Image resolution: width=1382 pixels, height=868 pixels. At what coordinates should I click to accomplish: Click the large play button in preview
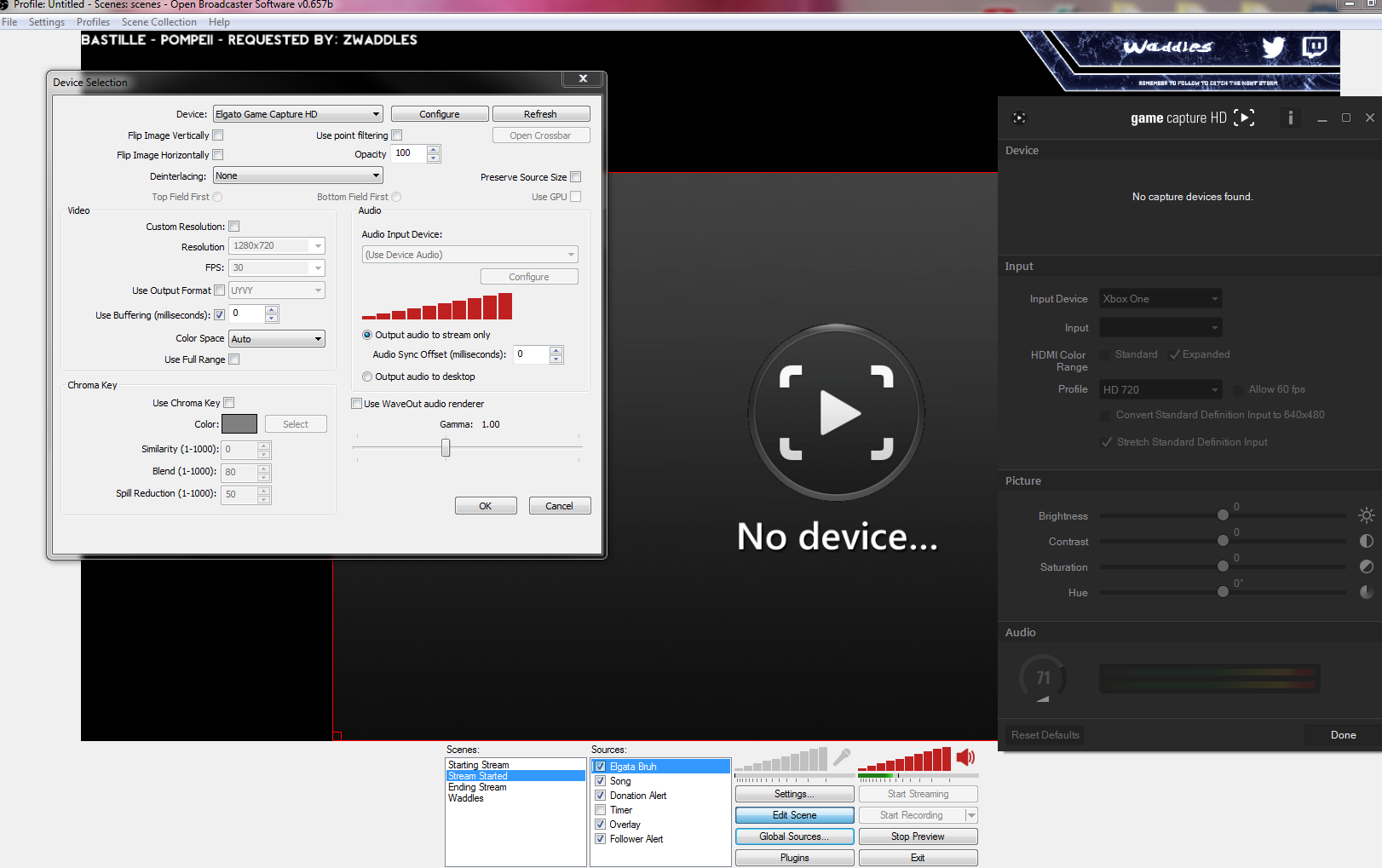click(x=837, y=412)
